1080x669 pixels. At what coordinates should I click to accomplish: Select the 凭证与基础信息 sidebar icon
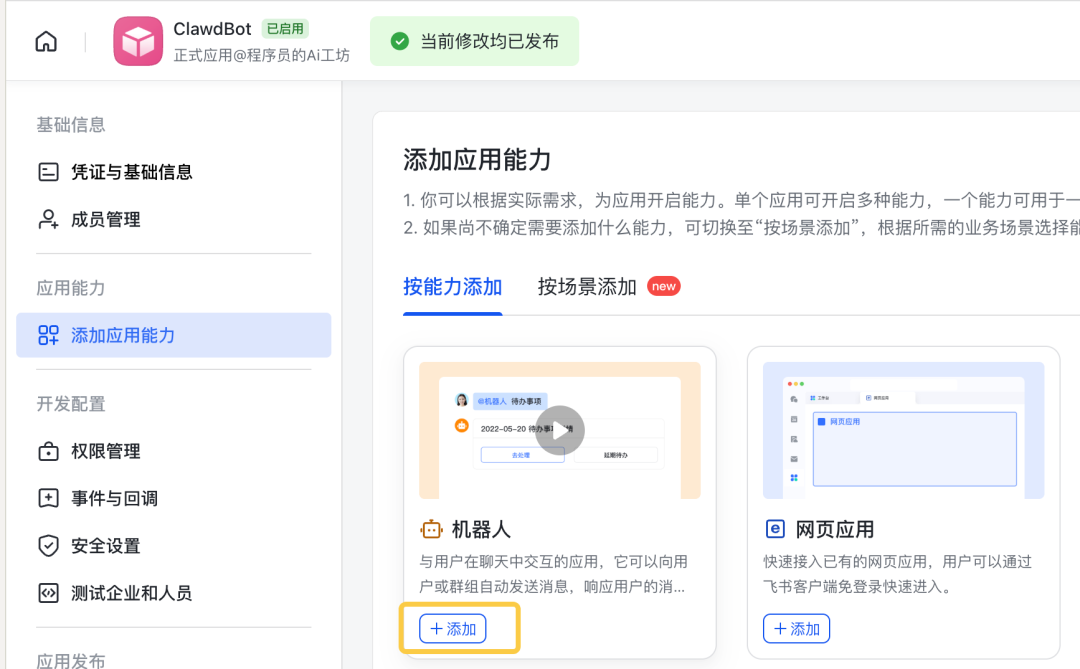tap(48, 171)
